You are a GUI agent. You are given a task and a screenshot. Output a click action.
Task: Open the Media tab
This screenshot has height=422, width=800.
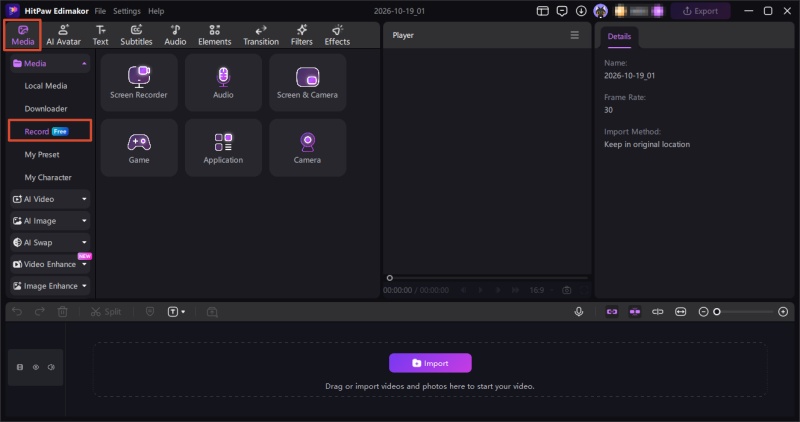(x=22, y=35)
